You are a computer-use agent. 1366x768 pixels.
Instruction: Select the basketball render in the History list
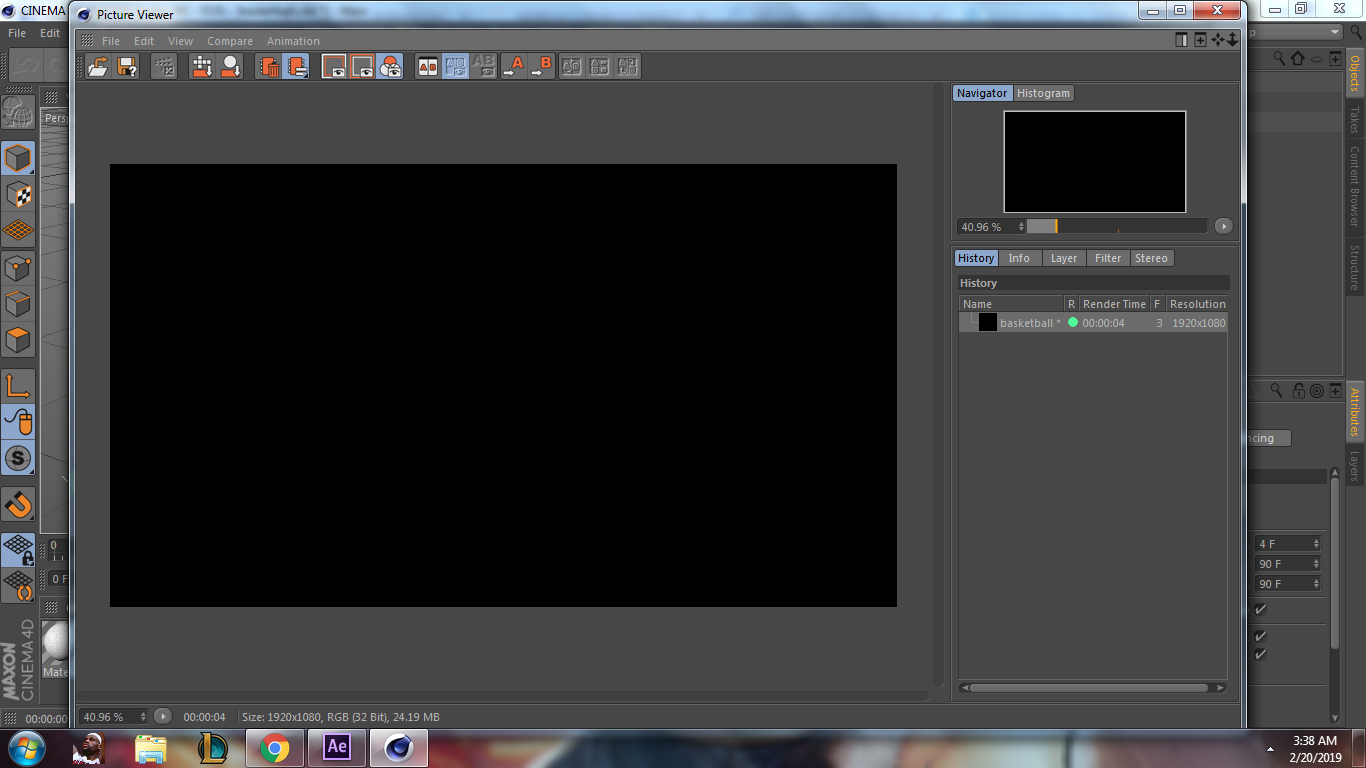click(1030, 322)
